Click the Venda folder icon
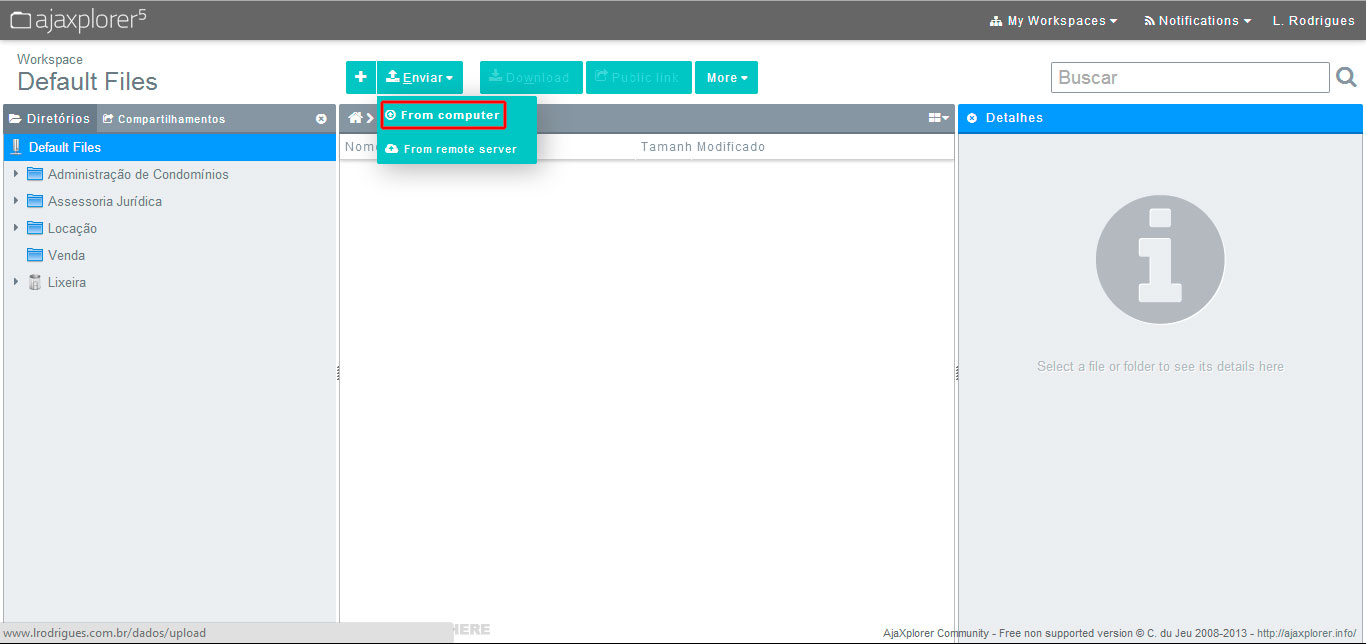Viewport: 1366px width, 644px height. 35,255
